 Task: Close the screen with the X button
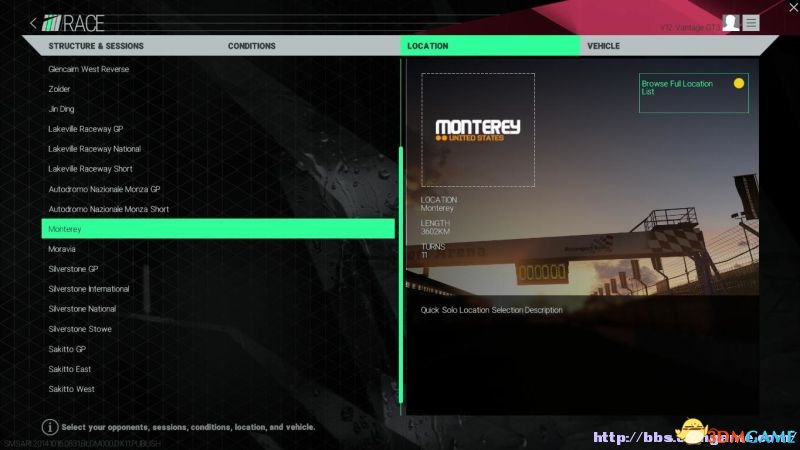tap(794, 8)
